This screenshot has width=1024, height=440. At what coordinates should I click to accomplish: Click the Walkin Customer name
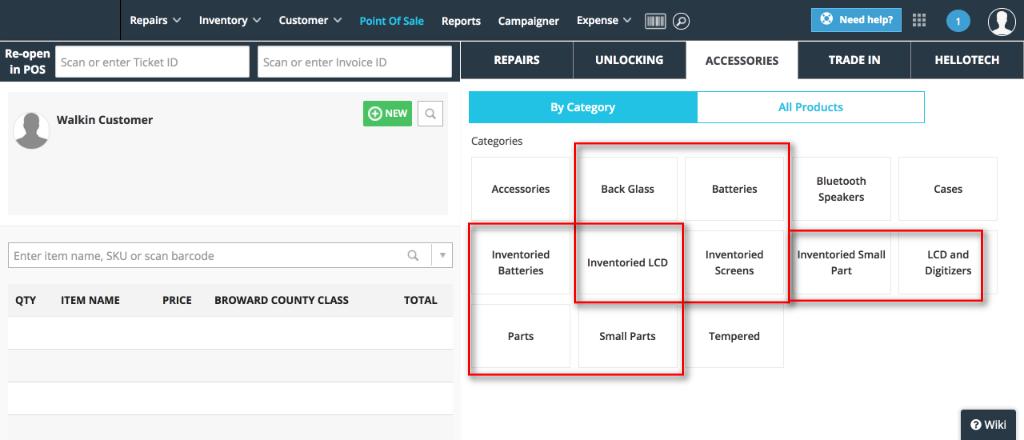click(104, 120)
